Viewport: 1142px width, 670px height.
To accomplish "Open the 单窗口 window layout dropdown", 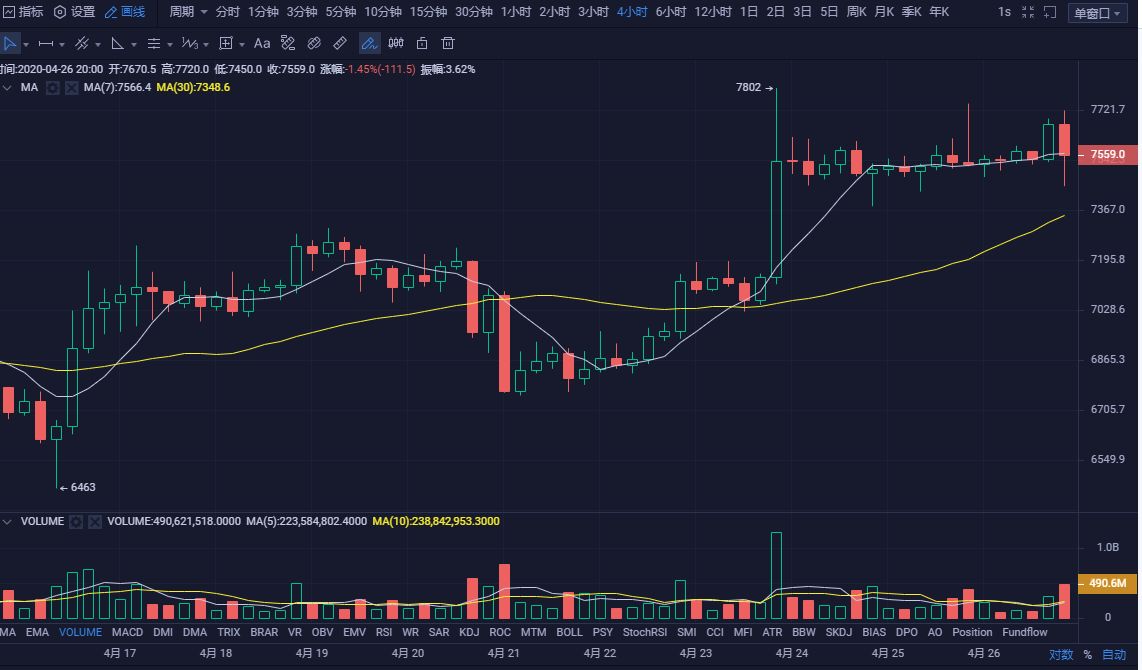I will click(x=1096, y=13).
